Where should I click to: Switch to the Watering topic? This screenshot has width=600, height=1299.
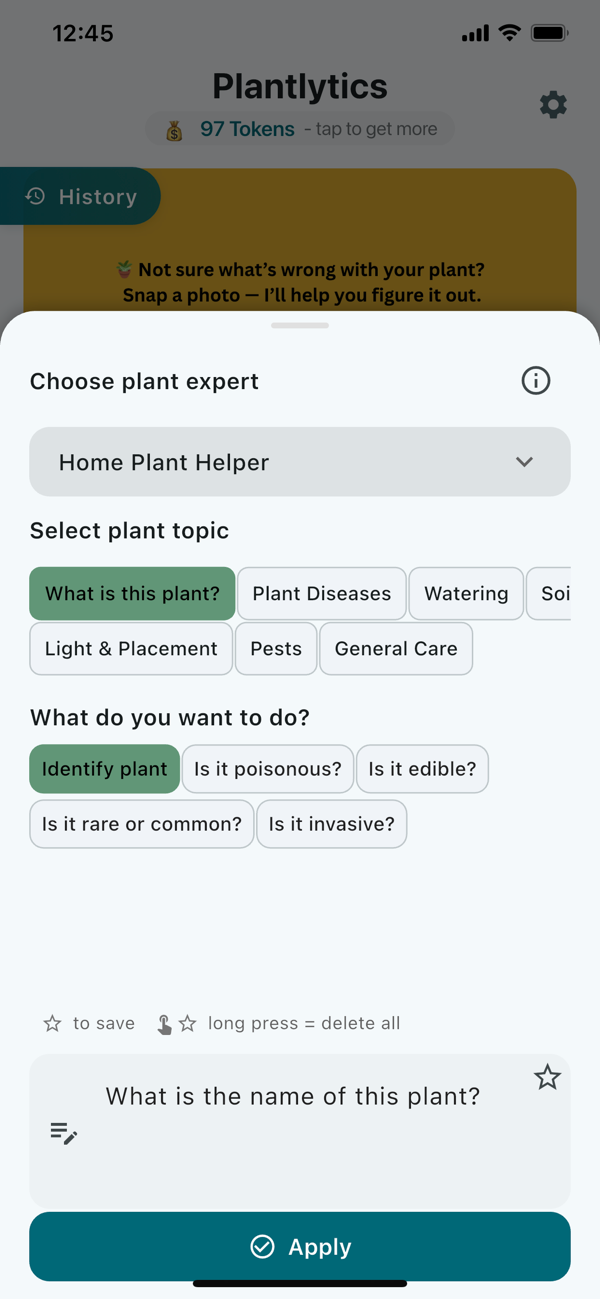466,593
